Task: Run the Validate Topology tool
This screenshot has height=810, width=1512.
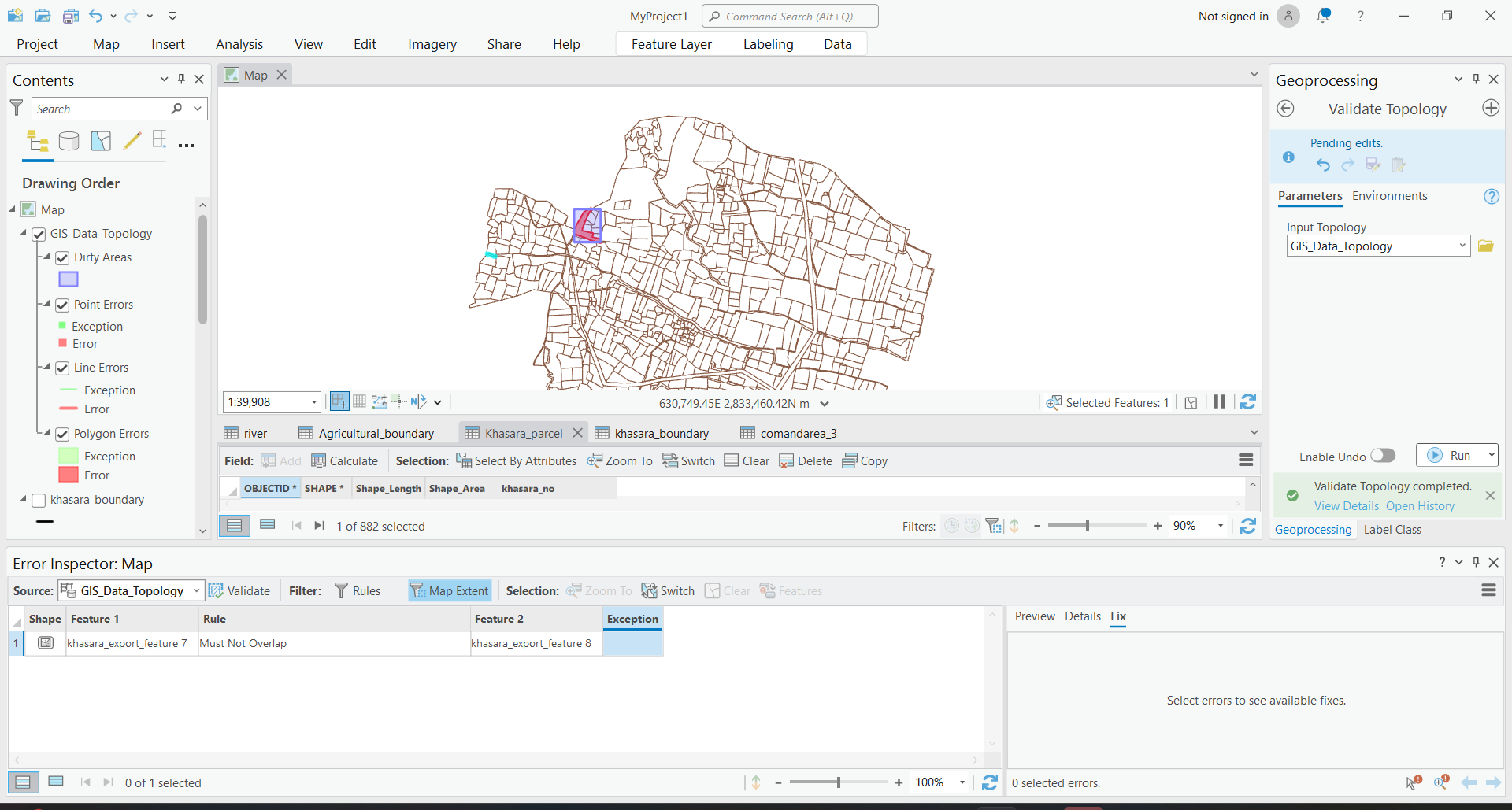Action: [x=1450, y=455]
